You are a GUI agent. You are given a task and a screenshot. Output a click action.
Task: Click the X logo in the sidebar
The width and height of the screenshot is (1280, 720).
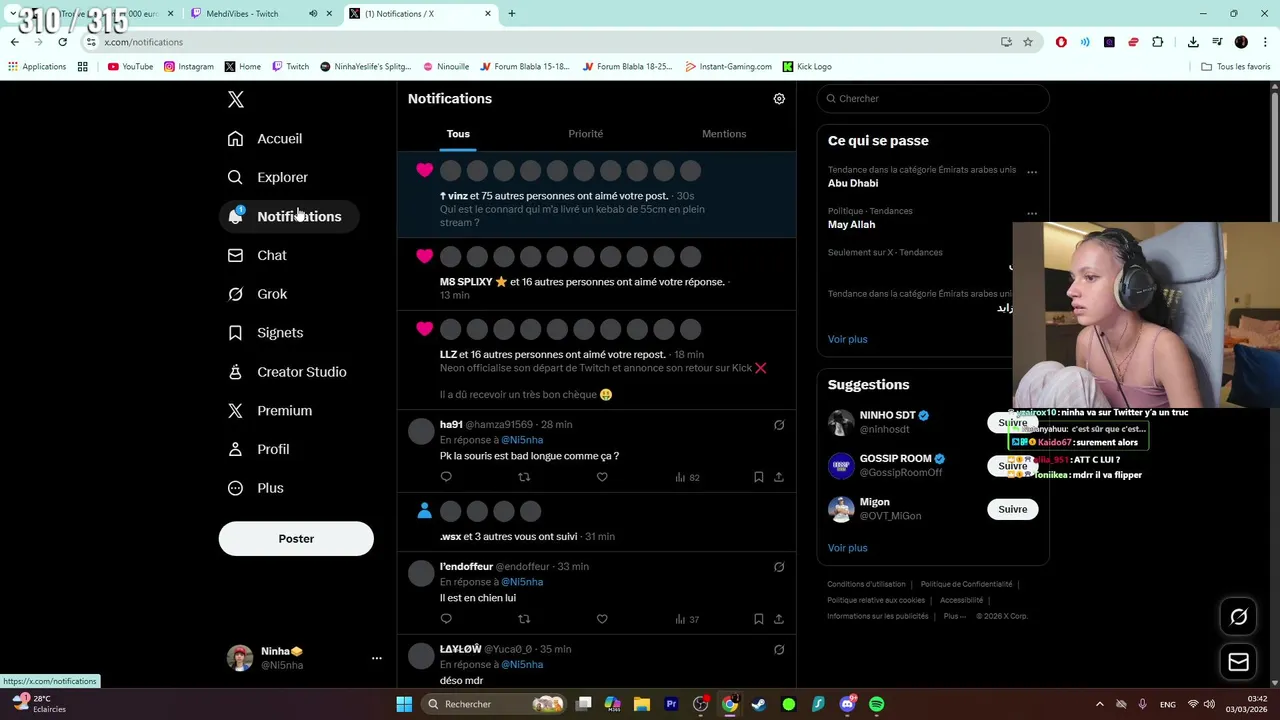click(x=236, y=99)
